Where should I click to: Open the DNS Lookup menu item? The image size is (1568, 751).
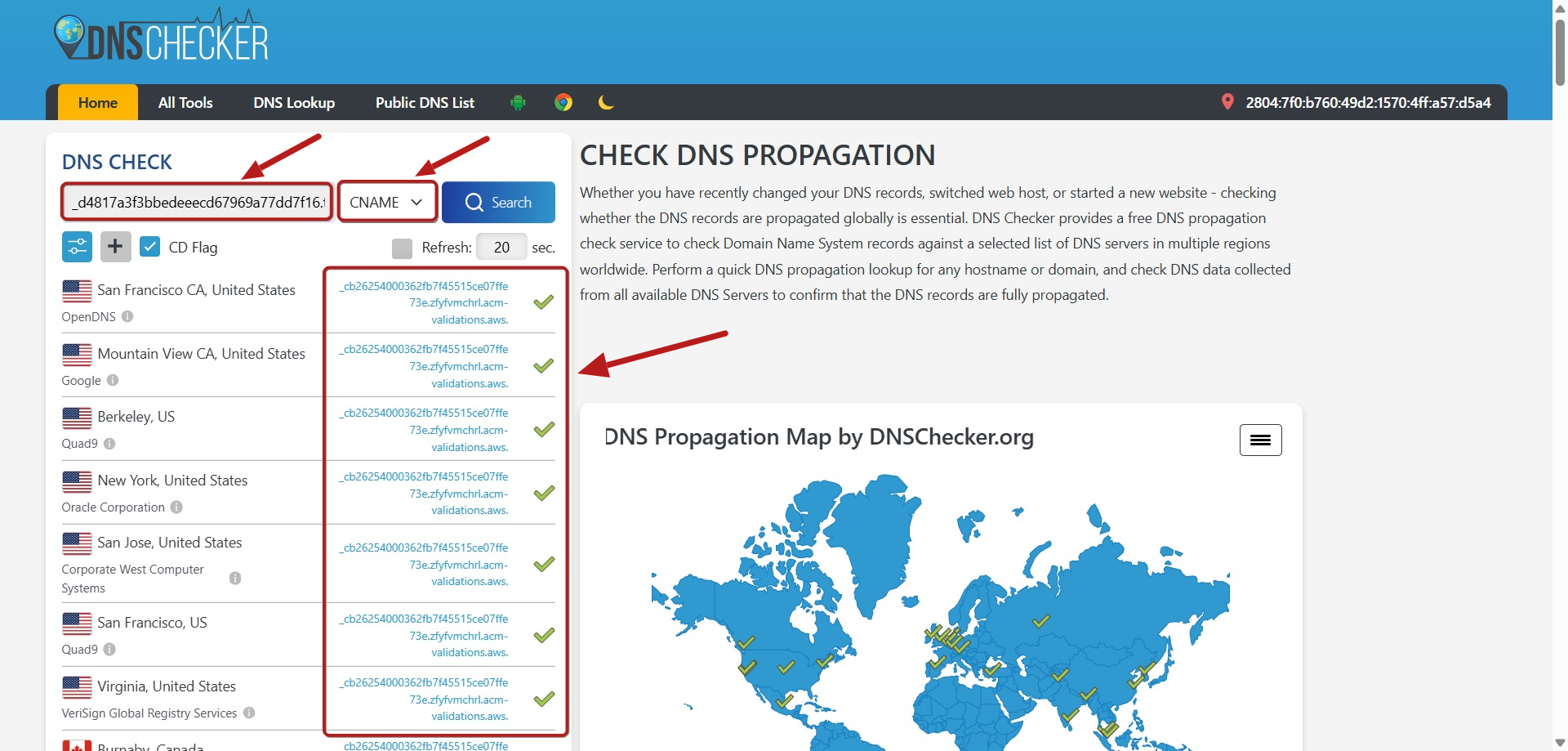click(294, 102)
